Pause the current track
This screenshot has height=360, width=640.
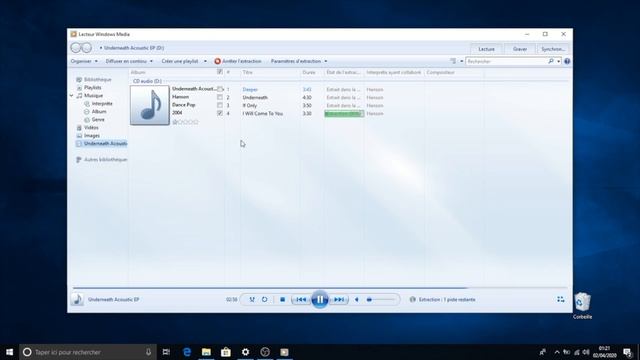[320, 300]
